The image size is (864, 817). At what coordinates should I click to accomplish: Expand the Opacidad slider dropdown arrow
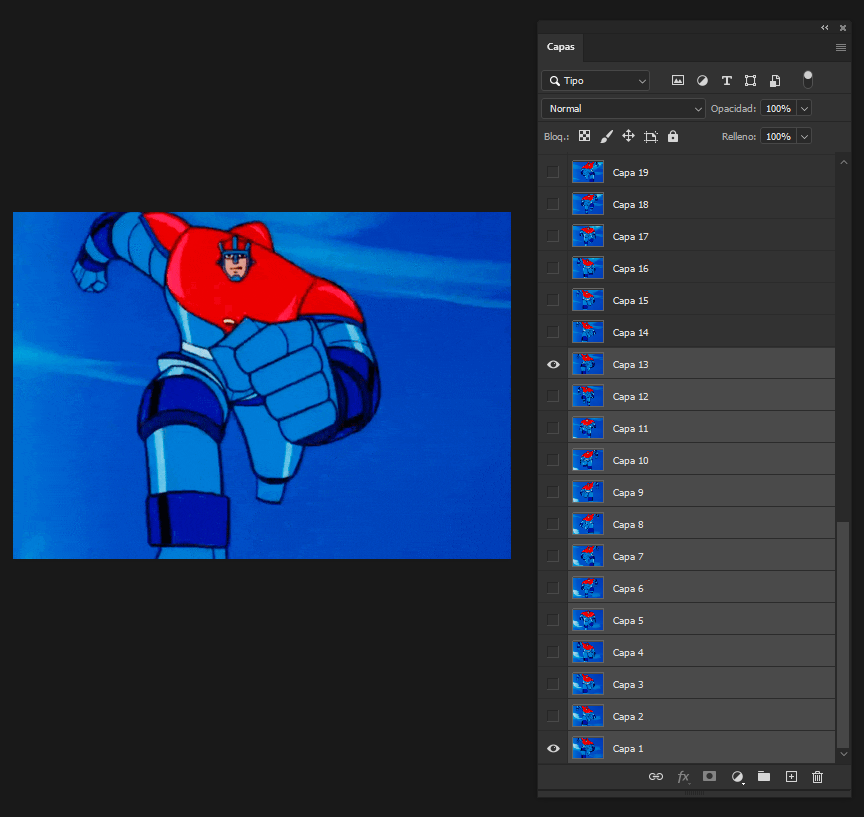804,108
